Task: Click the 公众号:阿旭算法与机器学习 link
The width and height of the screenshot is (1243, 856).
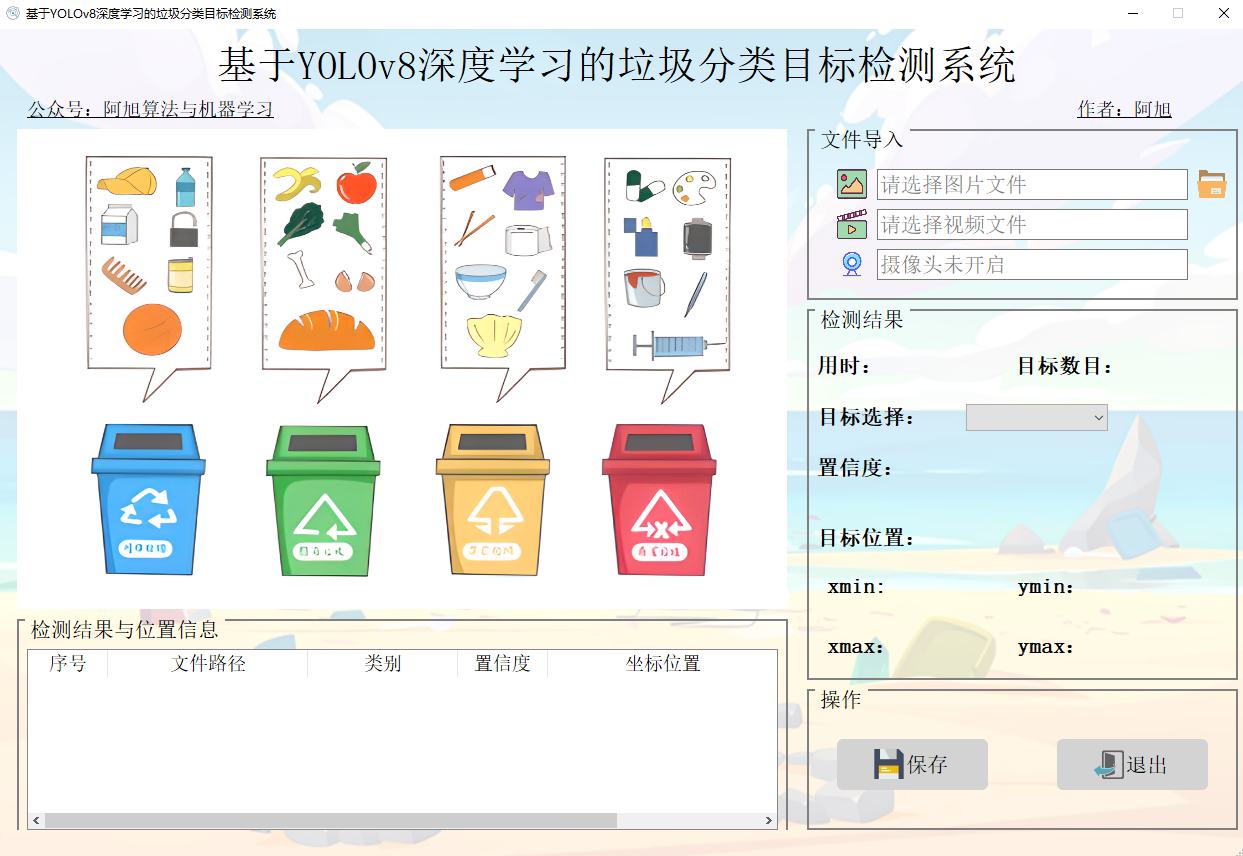Action: [x=150, y=109]
